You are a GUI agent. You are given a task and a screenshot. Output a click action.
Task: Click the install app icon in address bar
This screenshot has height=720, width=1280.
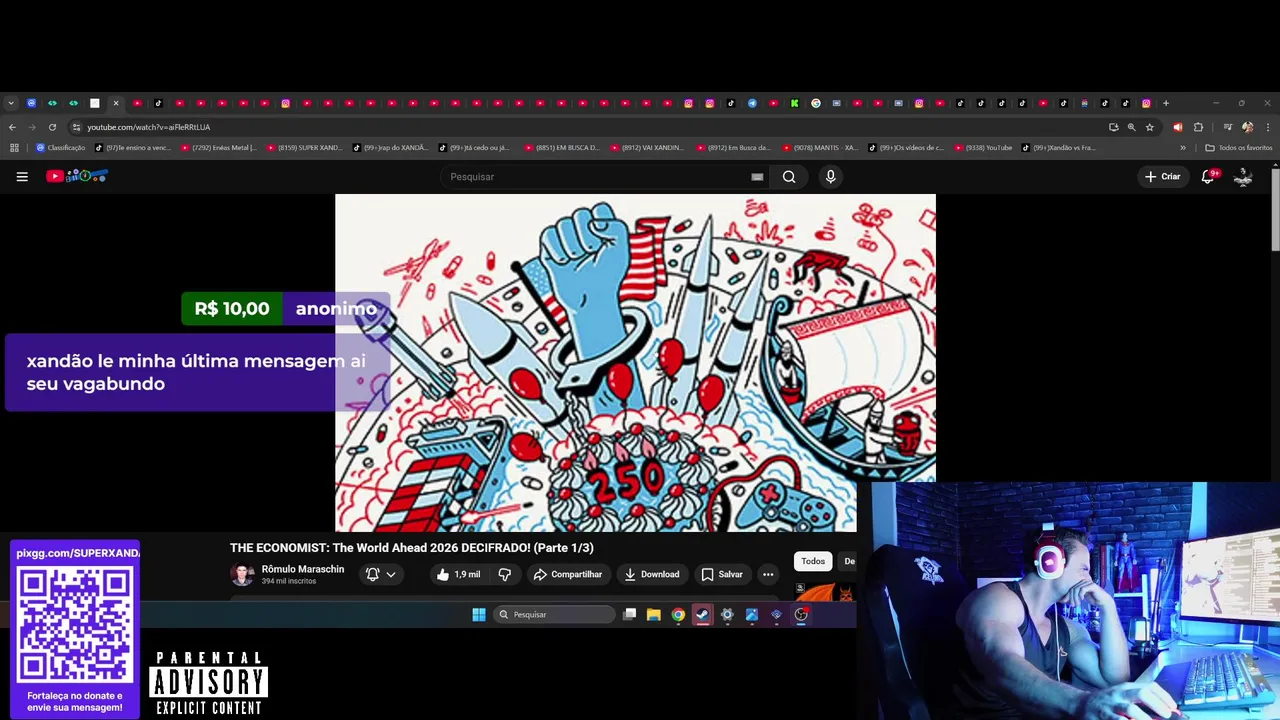tap(1113, 127)
